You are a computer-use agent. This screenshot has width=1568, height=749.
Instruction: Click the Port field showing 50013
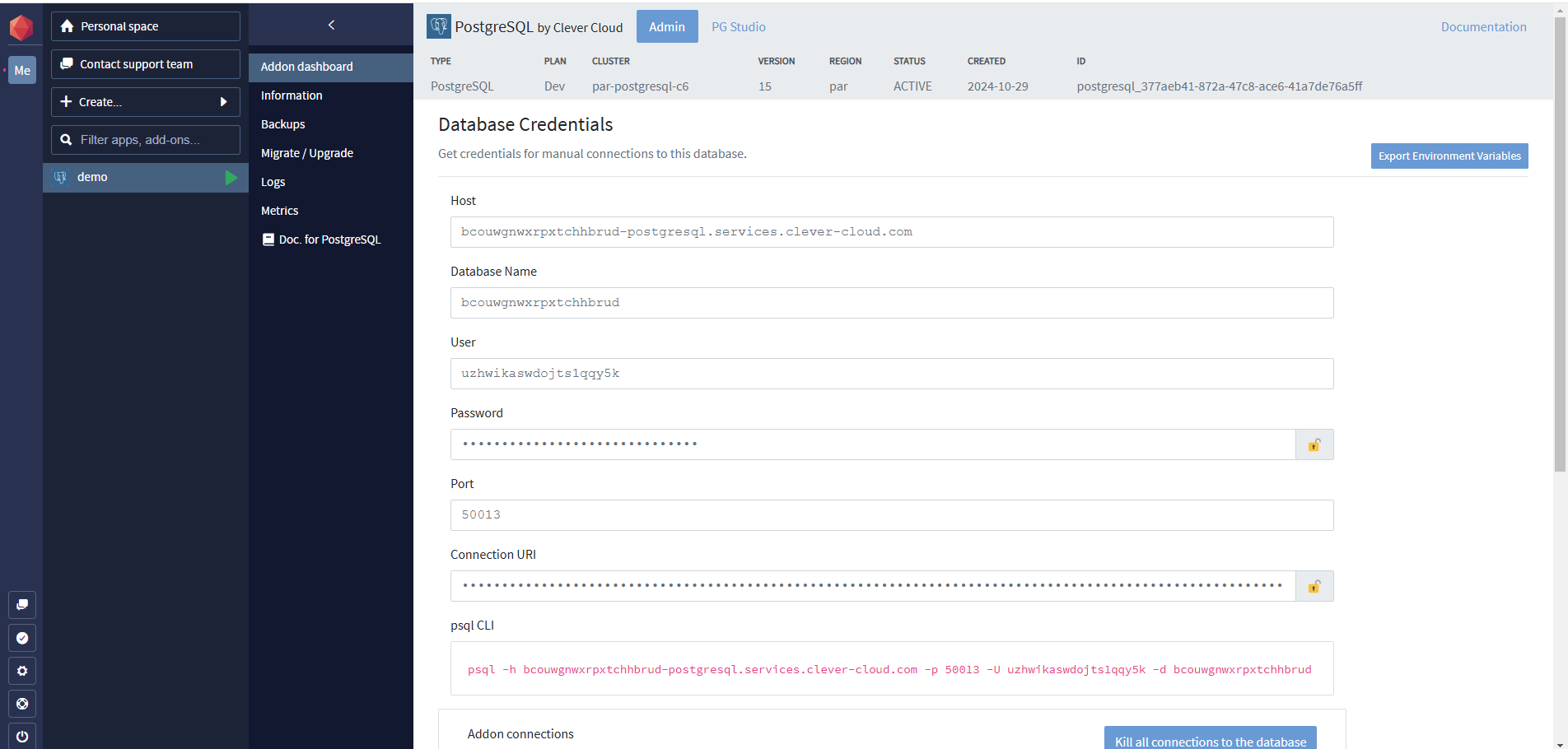[x=892, y=515]
